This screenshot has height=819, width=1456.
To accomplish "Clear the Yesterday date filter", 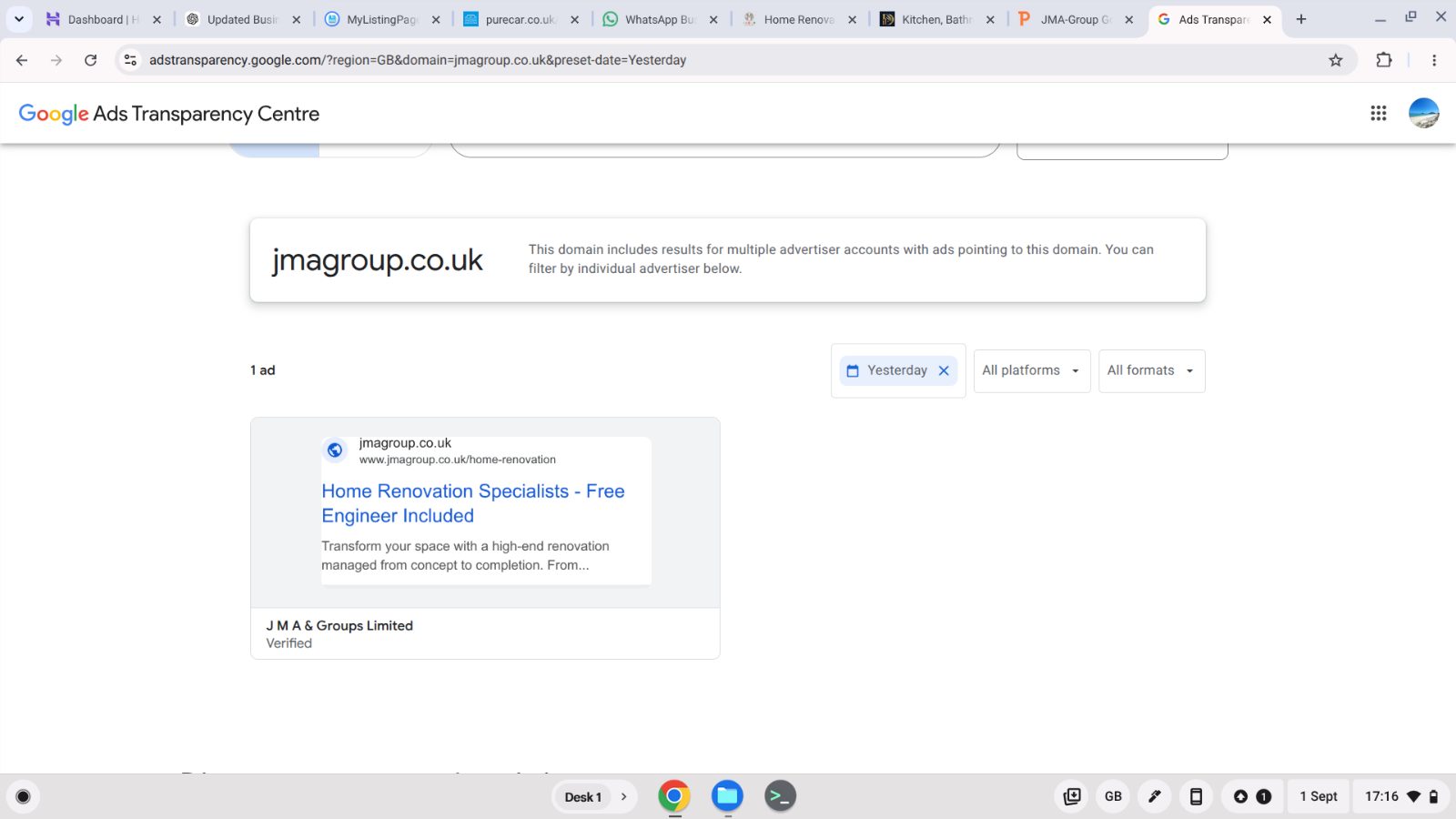I will click(944, 370).
